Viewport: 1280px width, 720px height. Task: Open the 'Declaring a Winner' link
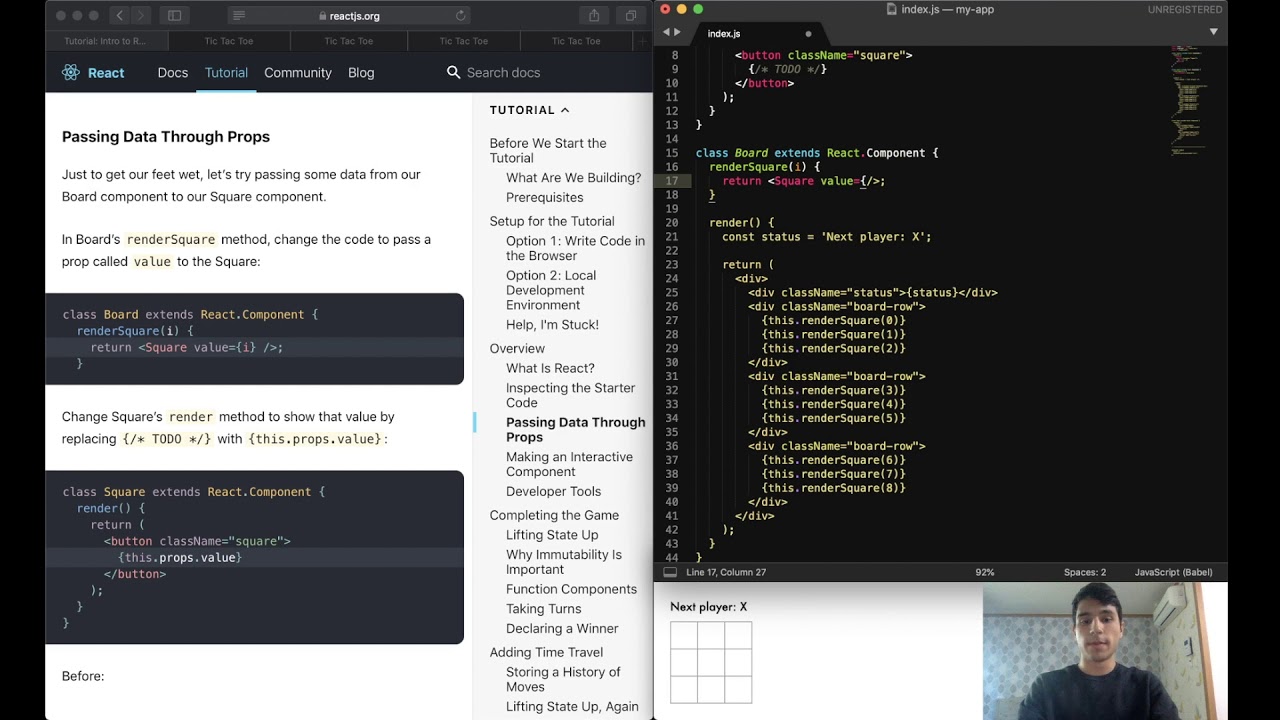pos(562,629)
